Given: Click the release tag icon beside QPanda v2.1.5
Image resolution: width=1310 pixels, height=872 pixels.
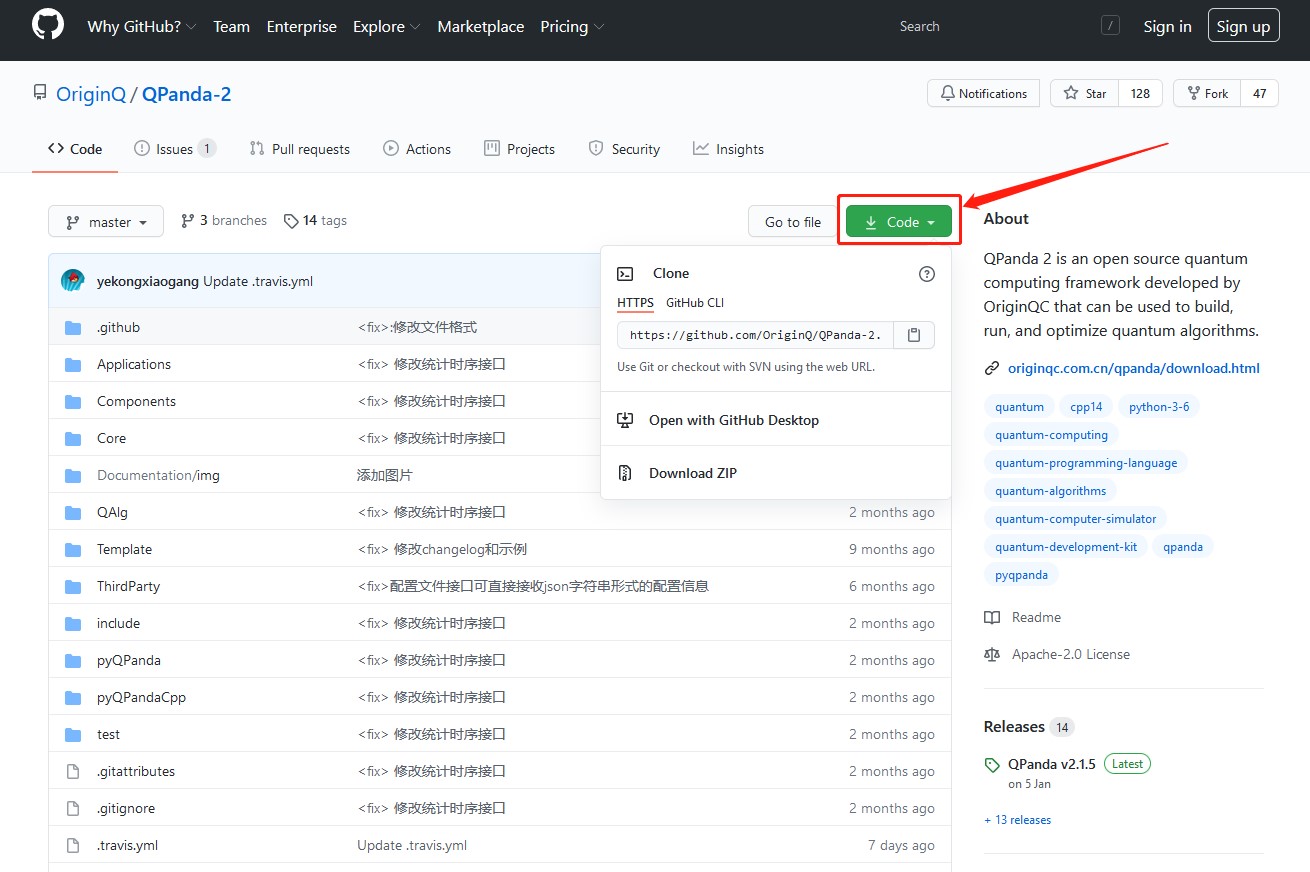Looking at the screenshot, I should coord(992,765).
